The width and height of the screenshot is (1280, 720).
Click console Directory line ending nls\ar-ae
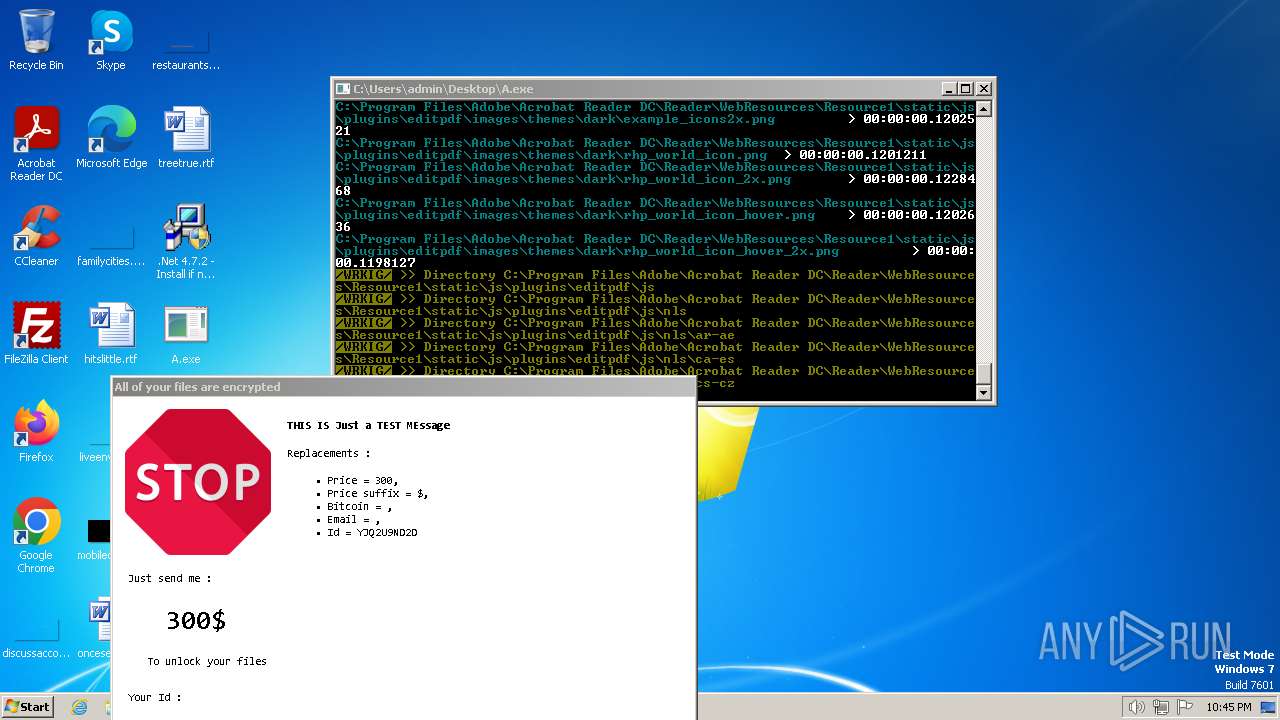pos(655,329)
